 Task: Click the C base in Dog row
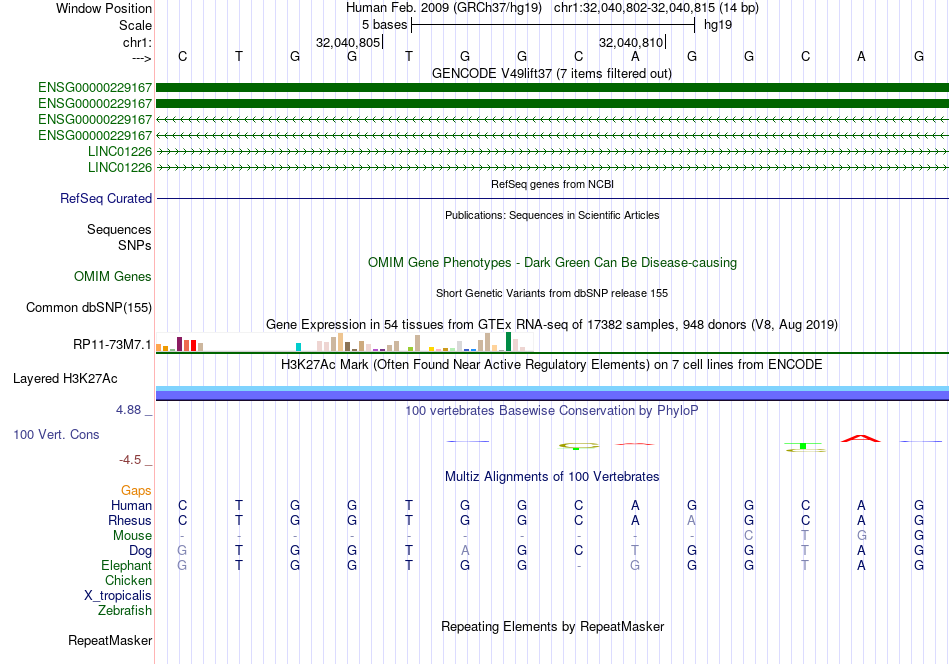(x=579, y=550)
